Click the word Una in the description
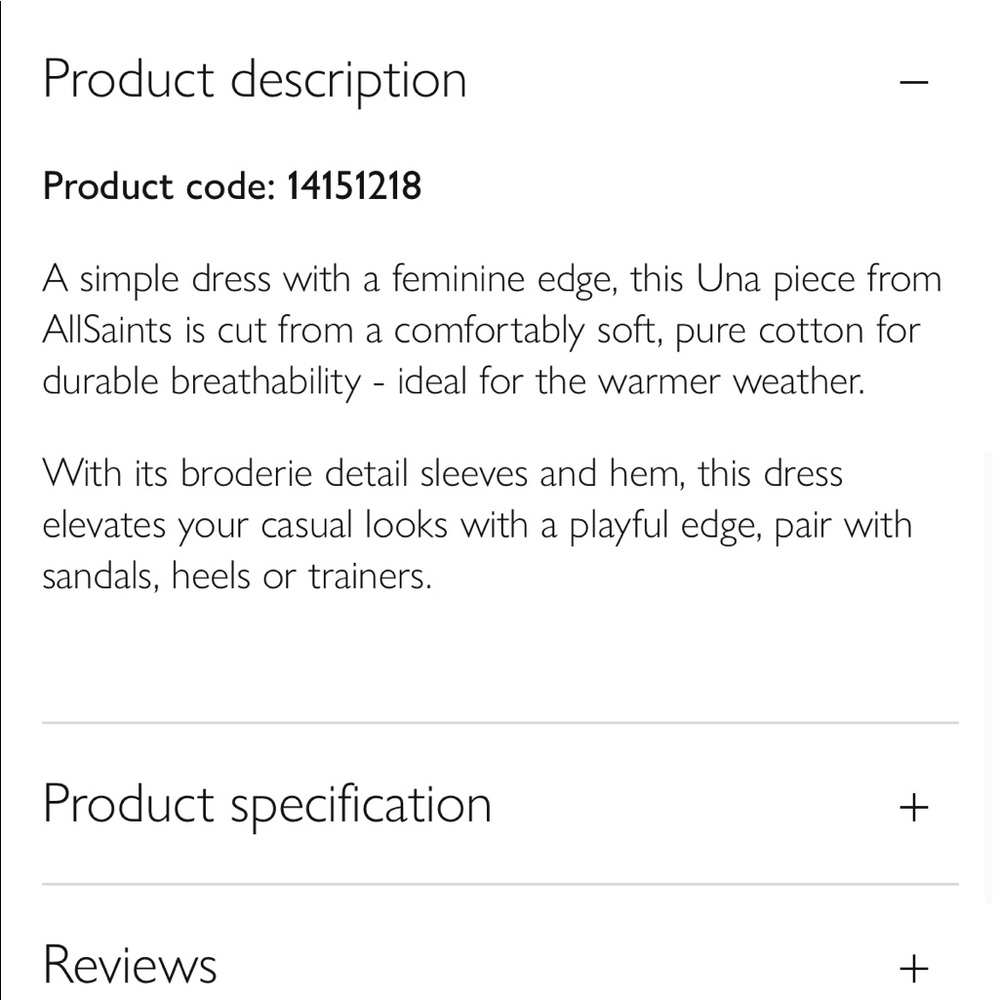Viewport: 1000px width, 1000px height. click(x=728, y=279)
